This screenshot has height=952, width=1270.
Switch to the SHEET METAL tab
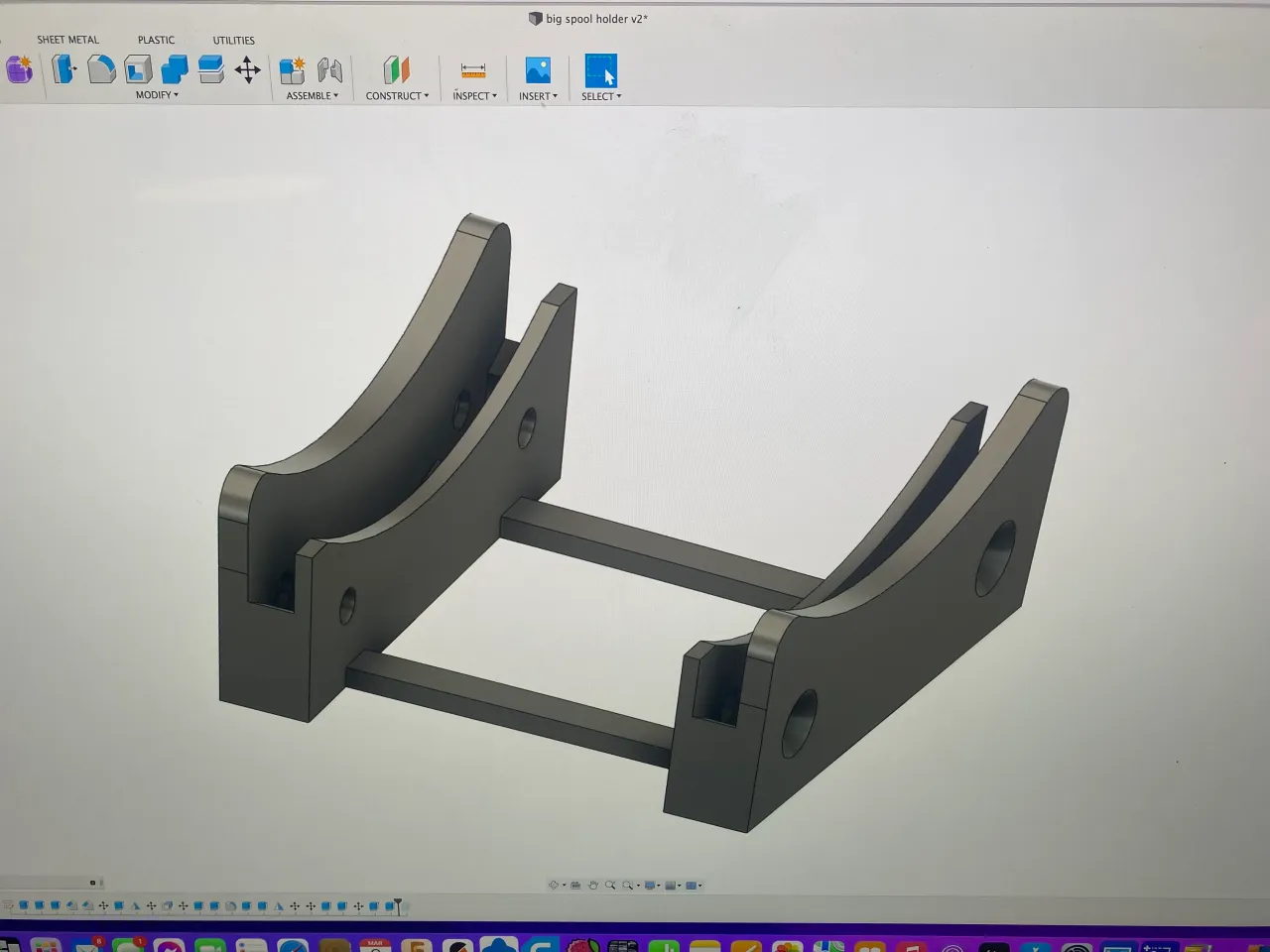67,40
